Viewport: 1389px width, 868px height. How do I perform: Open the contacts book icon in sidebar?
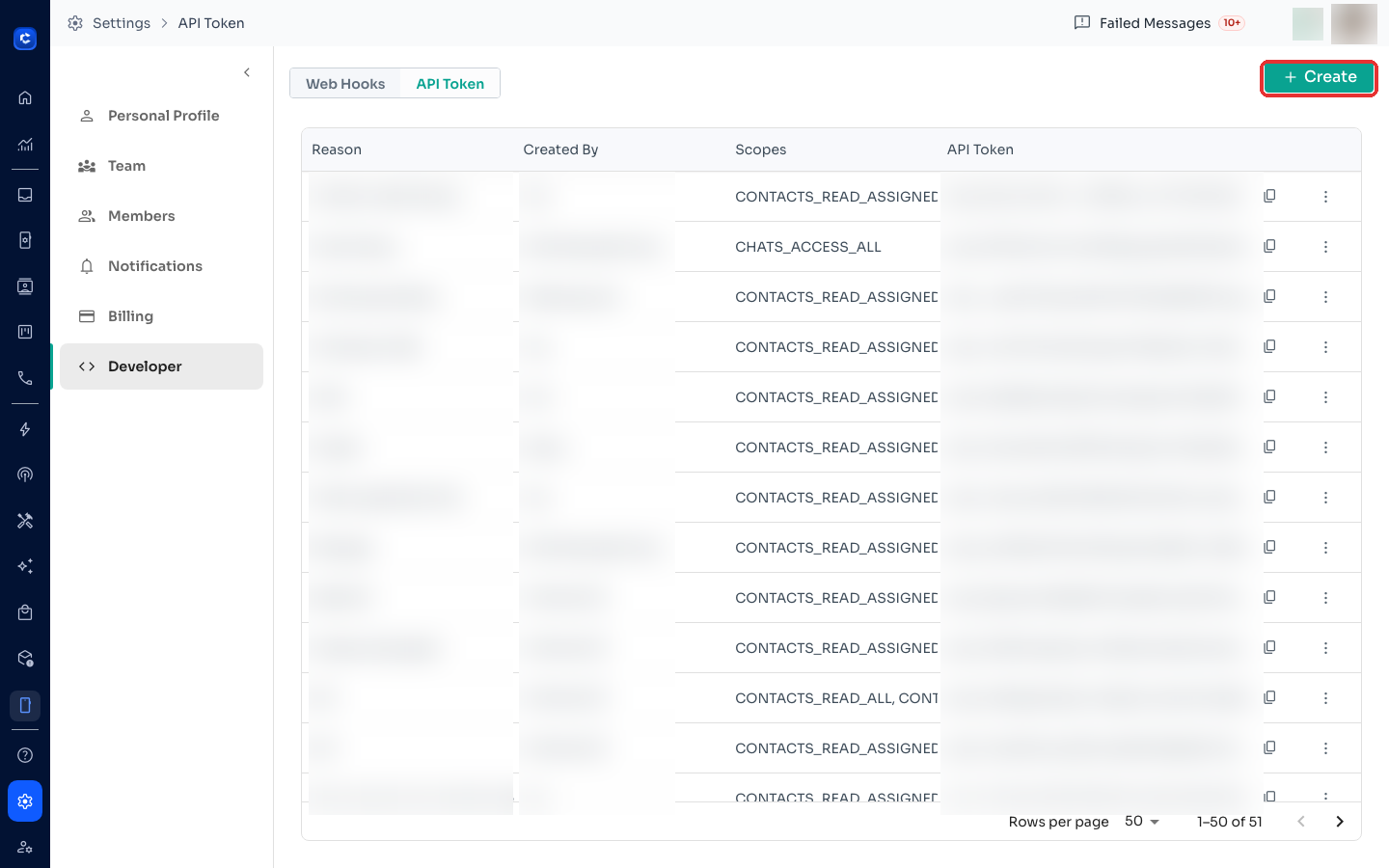pyautogui.click(x=25, y=240)
